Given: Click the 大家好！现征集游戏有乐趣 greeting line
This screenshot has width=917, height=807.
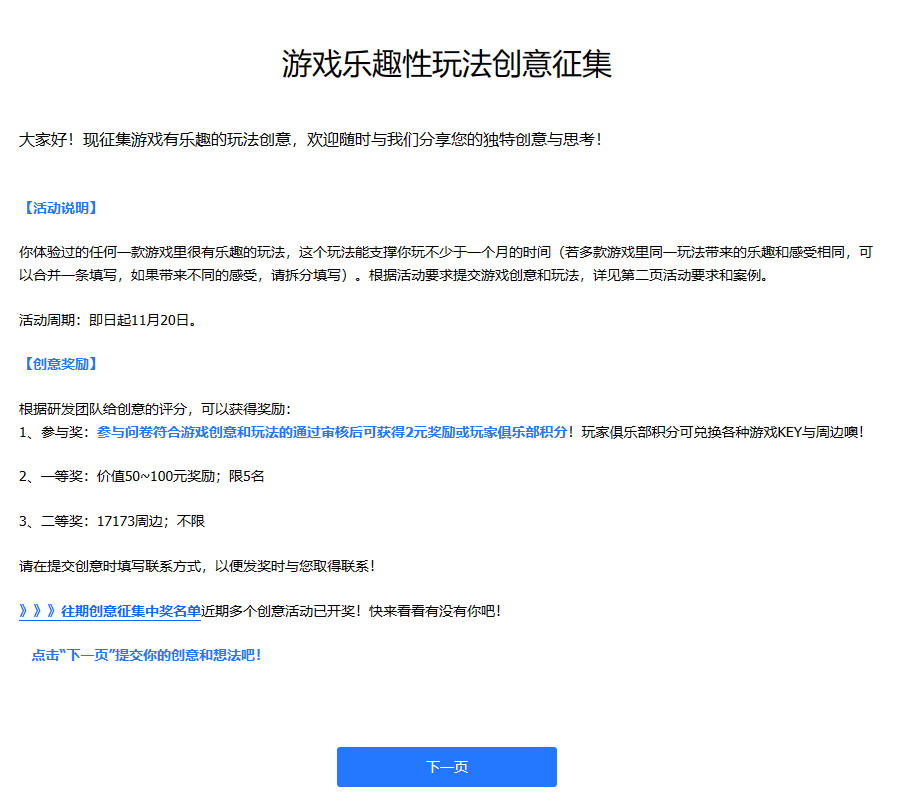Looking at the screenshot, I should [310, 140].
